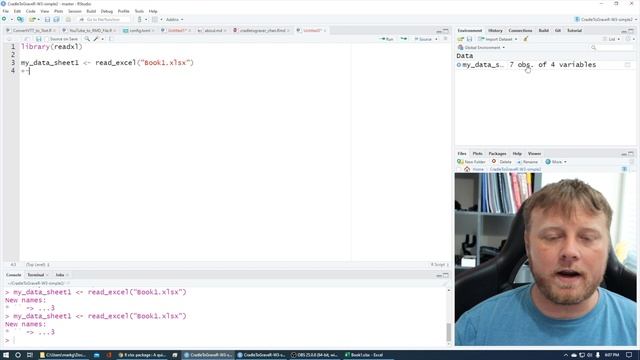The image size is (640, 360).
Task: Toggle the Source on Save checkbox
Action: coord(47,39)
